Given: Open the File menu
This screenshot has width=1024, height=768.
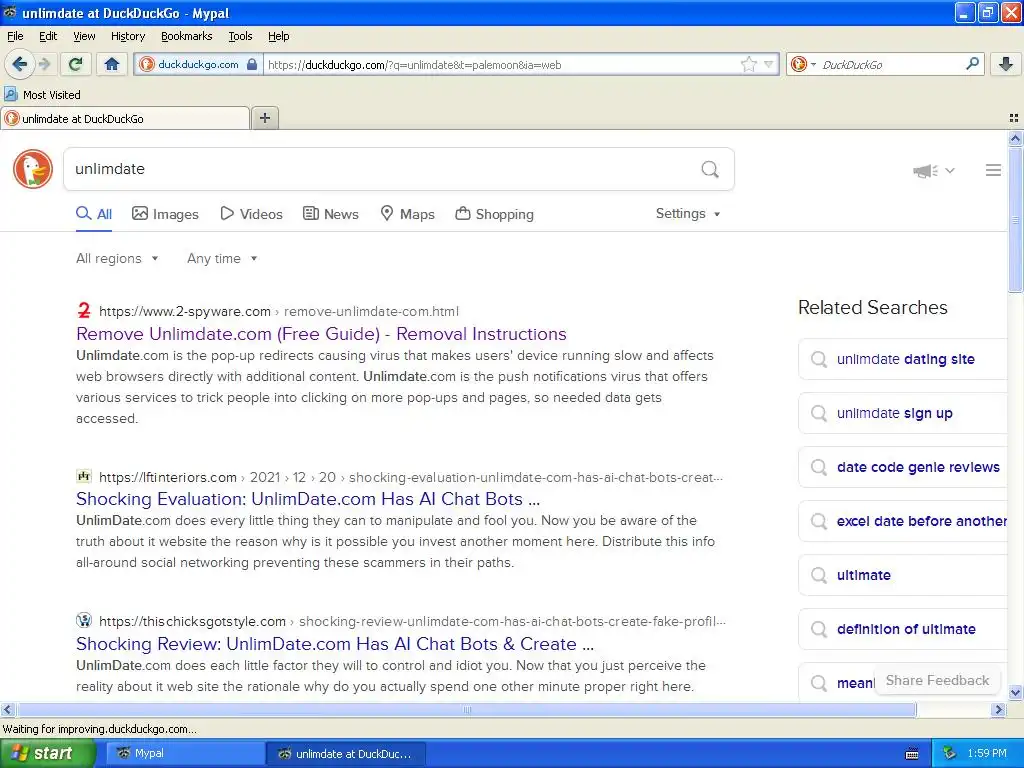Looking at the screenshot, I should pos(15,36).
